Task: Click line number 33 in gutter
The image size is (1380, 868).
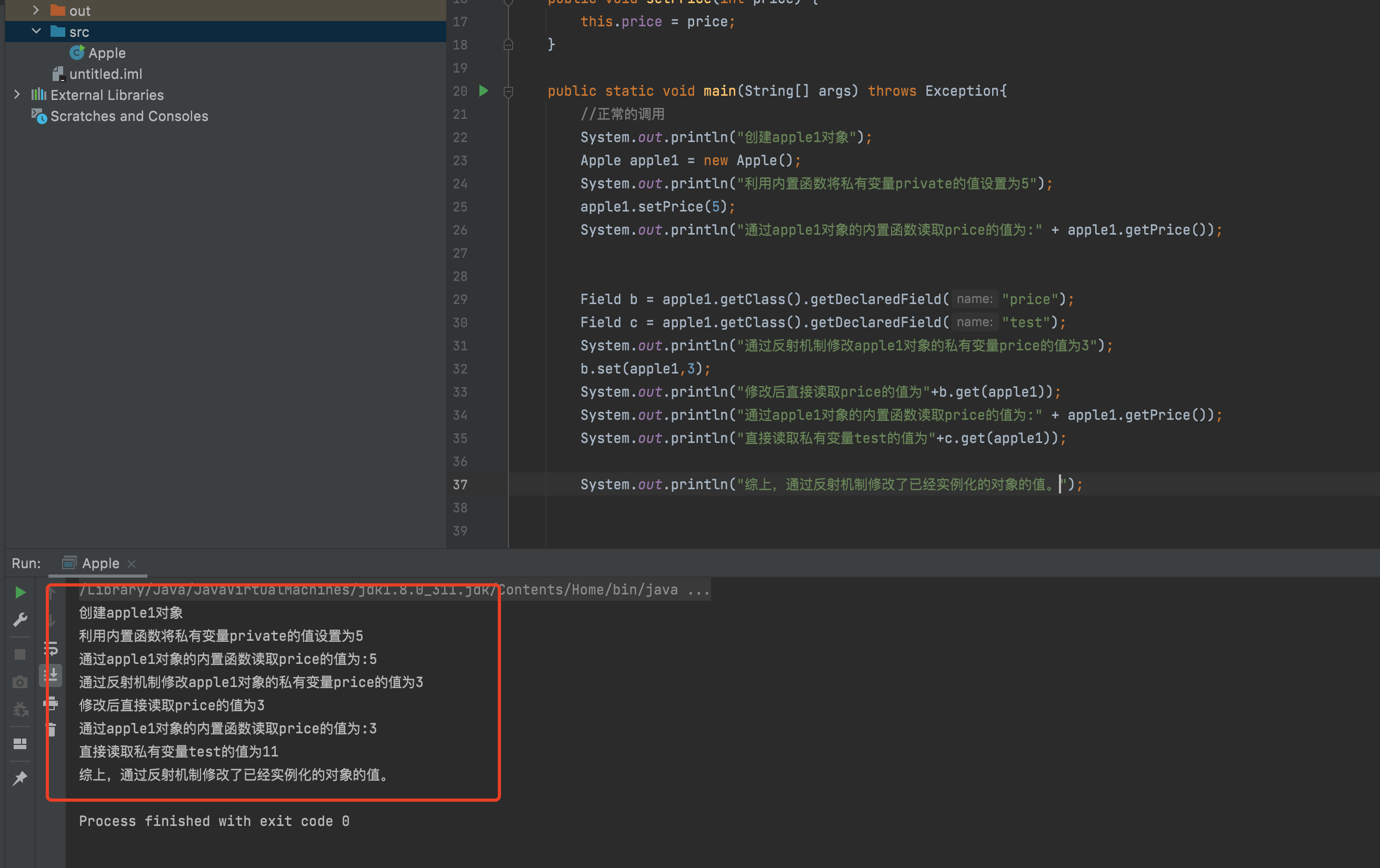Action: [459, 392]
